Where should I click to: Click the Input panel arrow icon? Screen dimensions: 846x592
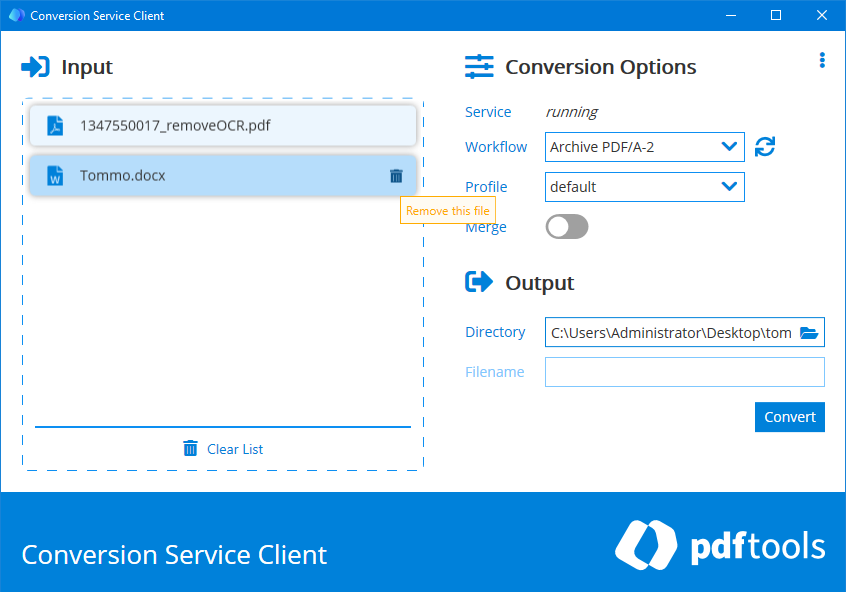[36, 66]
